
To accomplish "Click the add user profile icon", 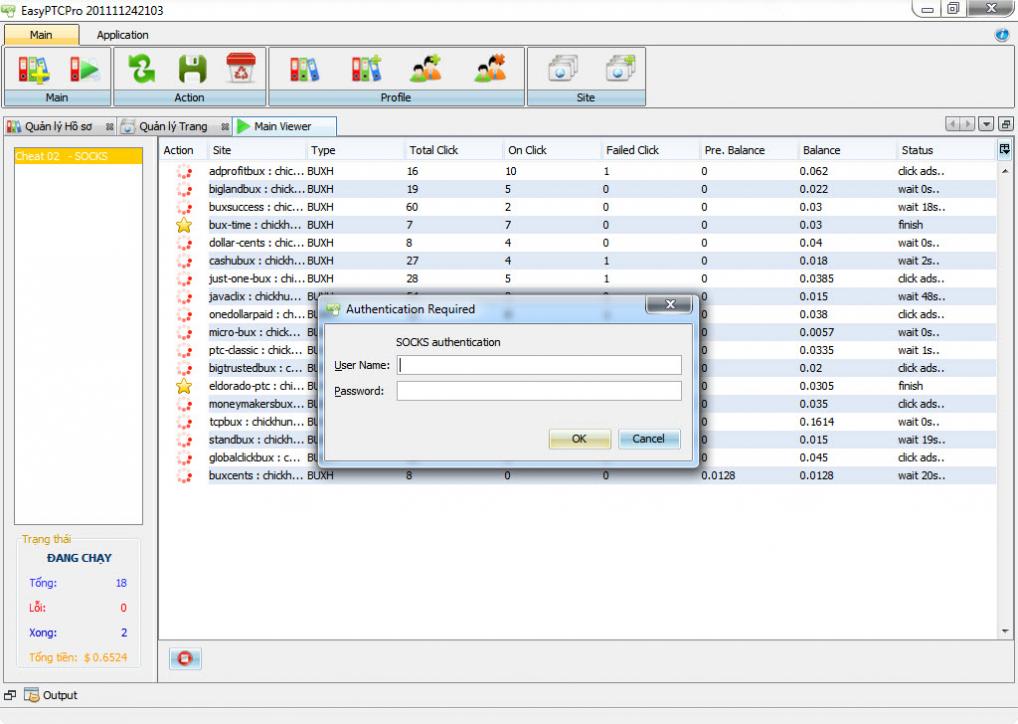I will (426, 68).
